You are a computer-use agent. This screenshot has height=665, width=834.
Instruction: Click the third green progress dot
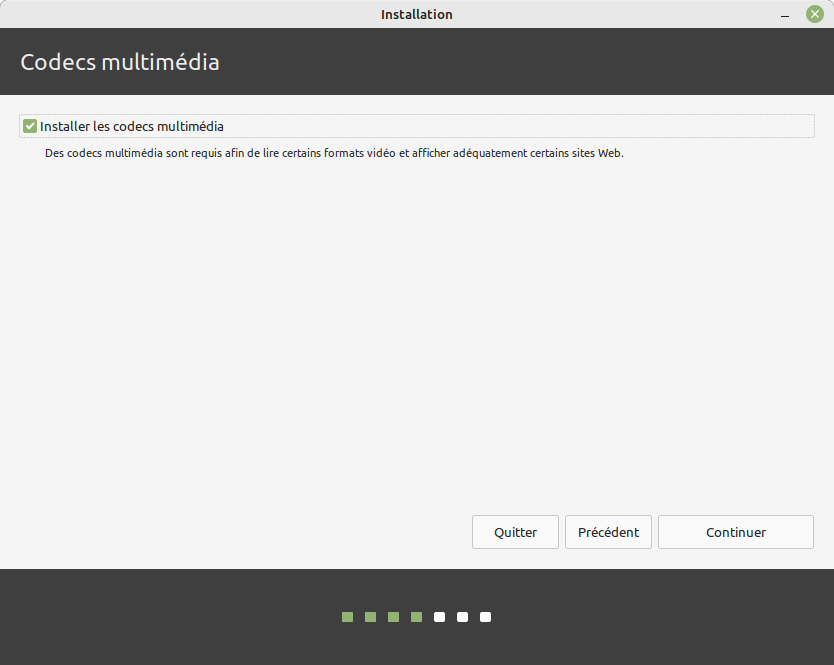(x=393, y=617)
